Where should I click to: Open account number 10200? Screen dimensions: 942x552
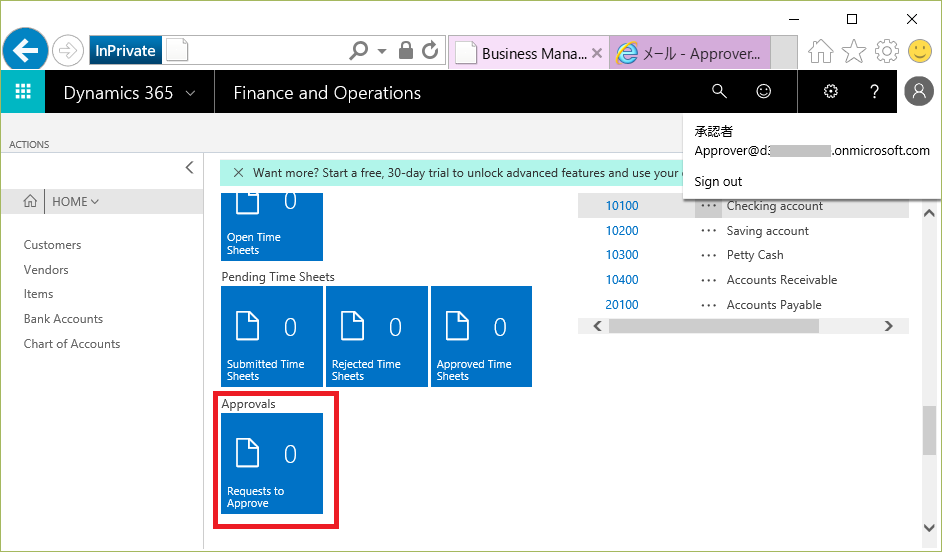click(x=622, y=231)
